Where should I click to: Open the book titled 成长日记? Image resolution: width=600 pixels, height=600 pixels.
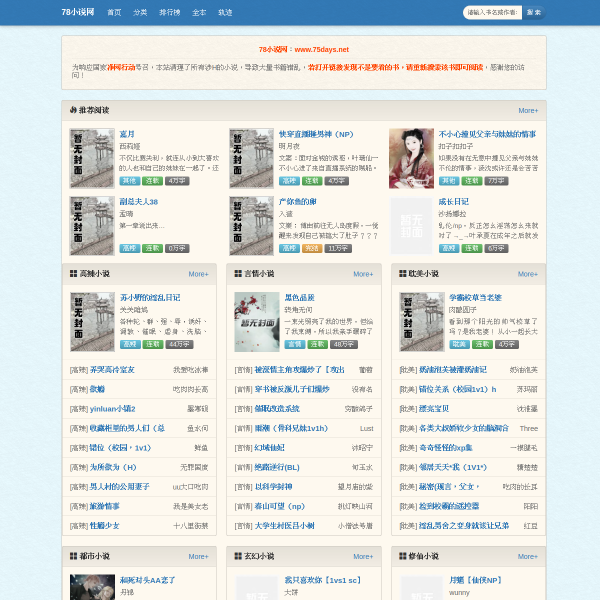(x=453, y=202)
